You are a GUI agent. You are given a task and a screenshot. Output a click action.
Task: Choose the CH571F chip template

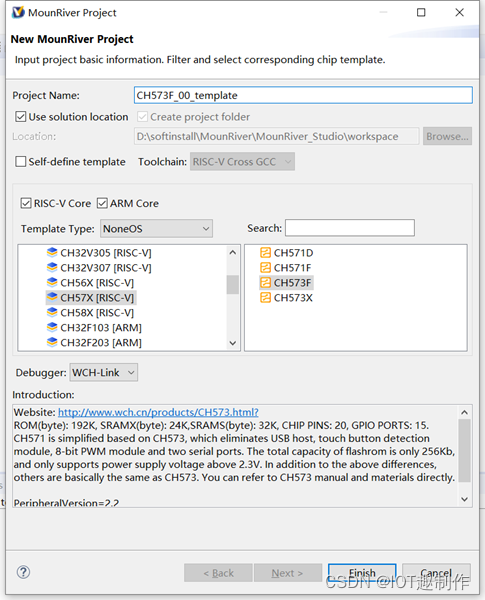[x=292, y=268]
